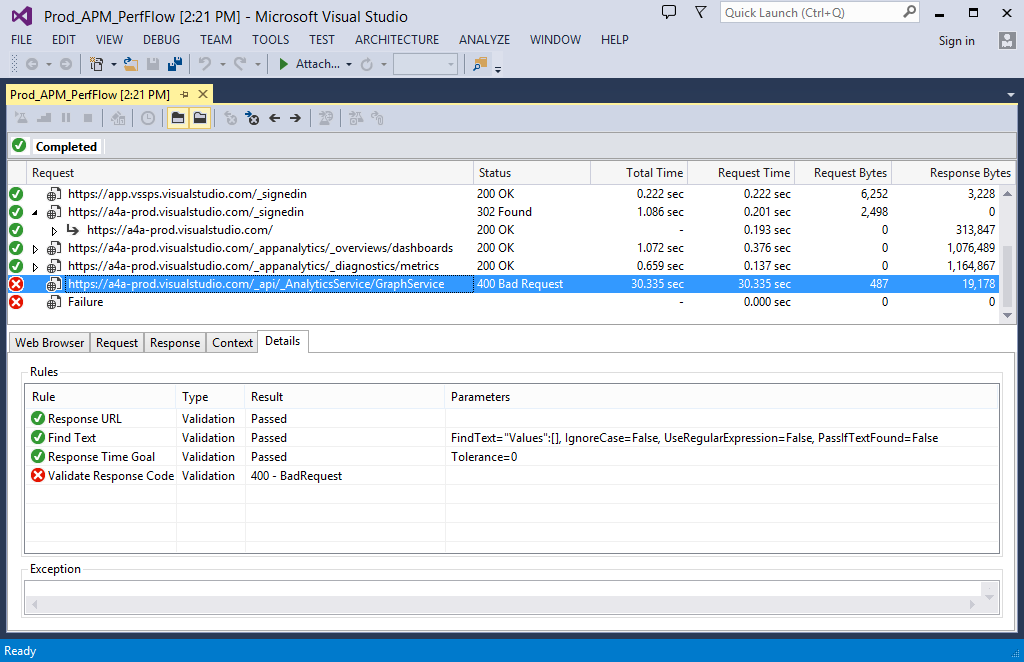Close the Prod_APM_PerfFlow tab
This screenshot has height=662, width=1024.
pyautogui.click(x=203, y=95)
